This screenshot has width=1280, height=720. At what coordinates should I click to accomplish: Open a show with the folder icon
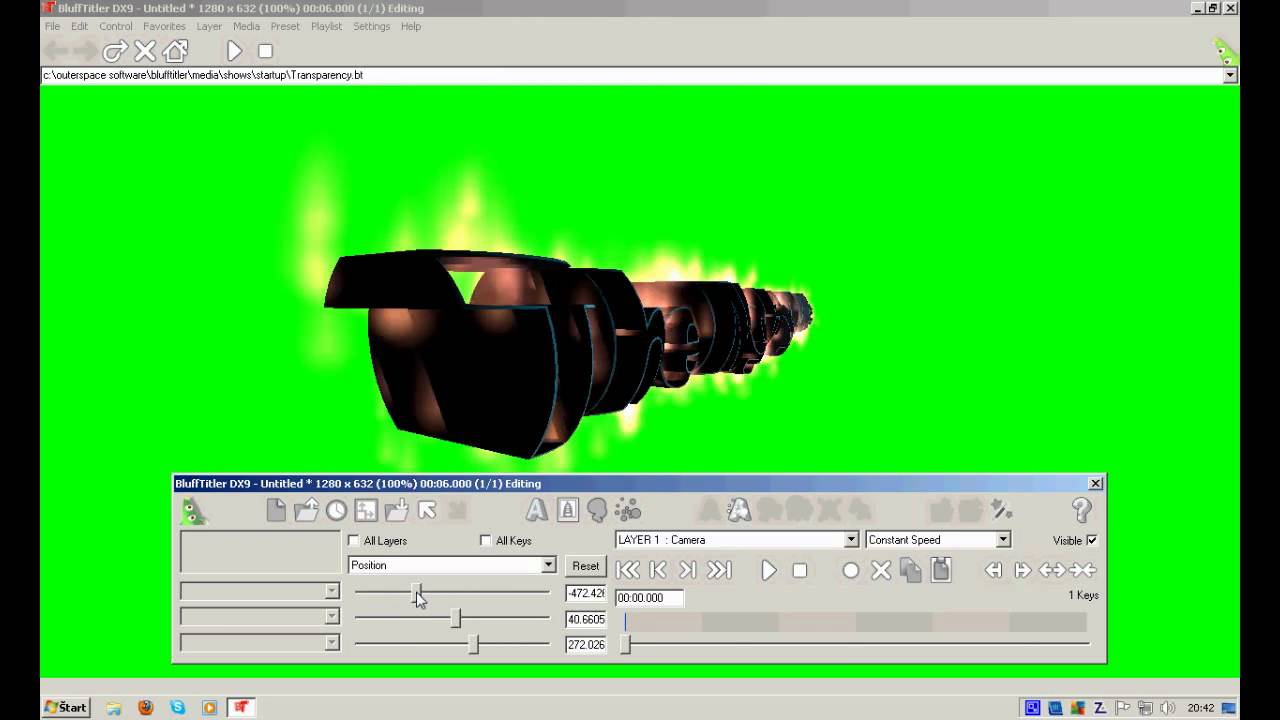(x=306, y=510)
